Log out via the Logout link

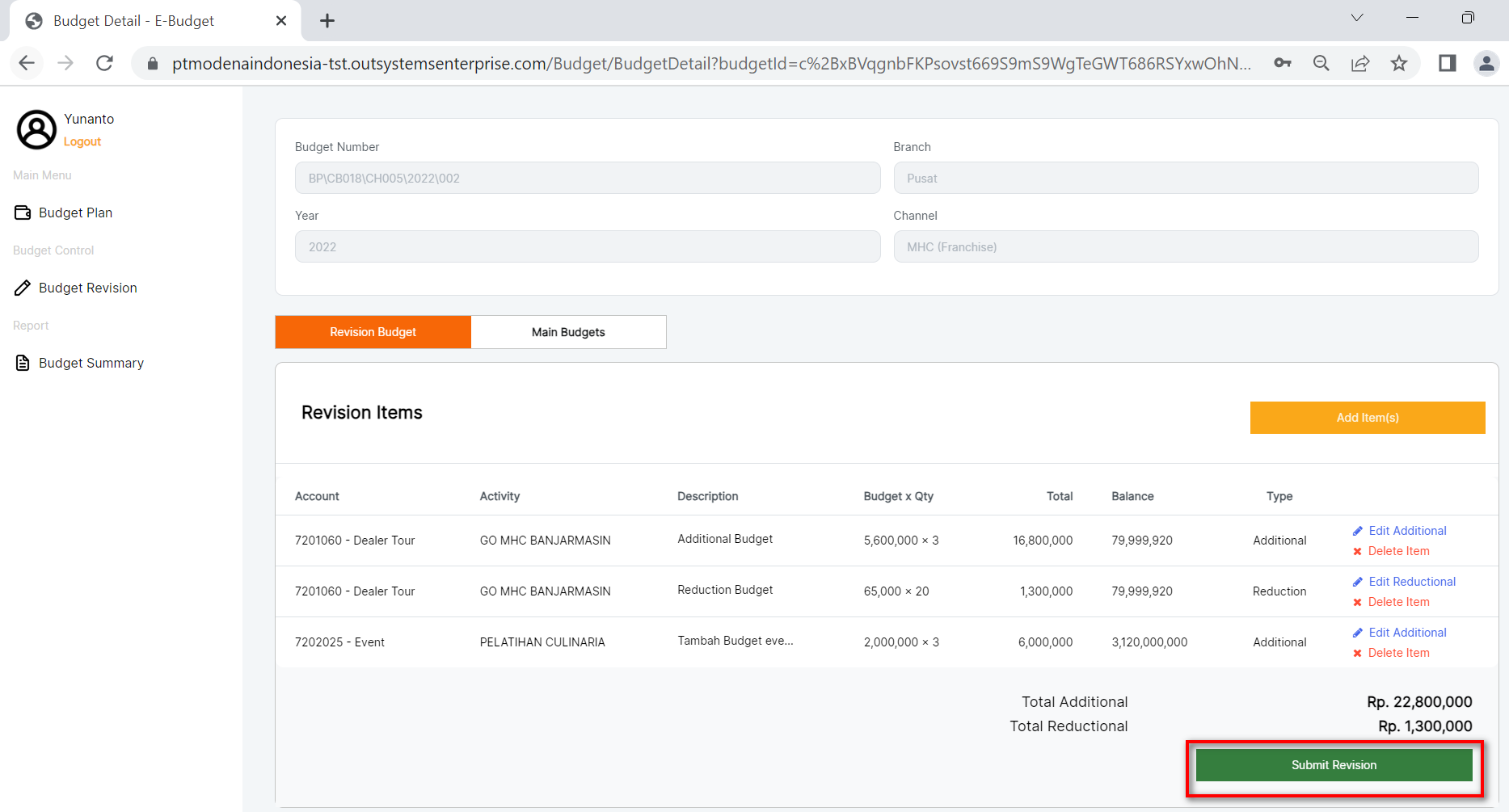tap(82, 141)
